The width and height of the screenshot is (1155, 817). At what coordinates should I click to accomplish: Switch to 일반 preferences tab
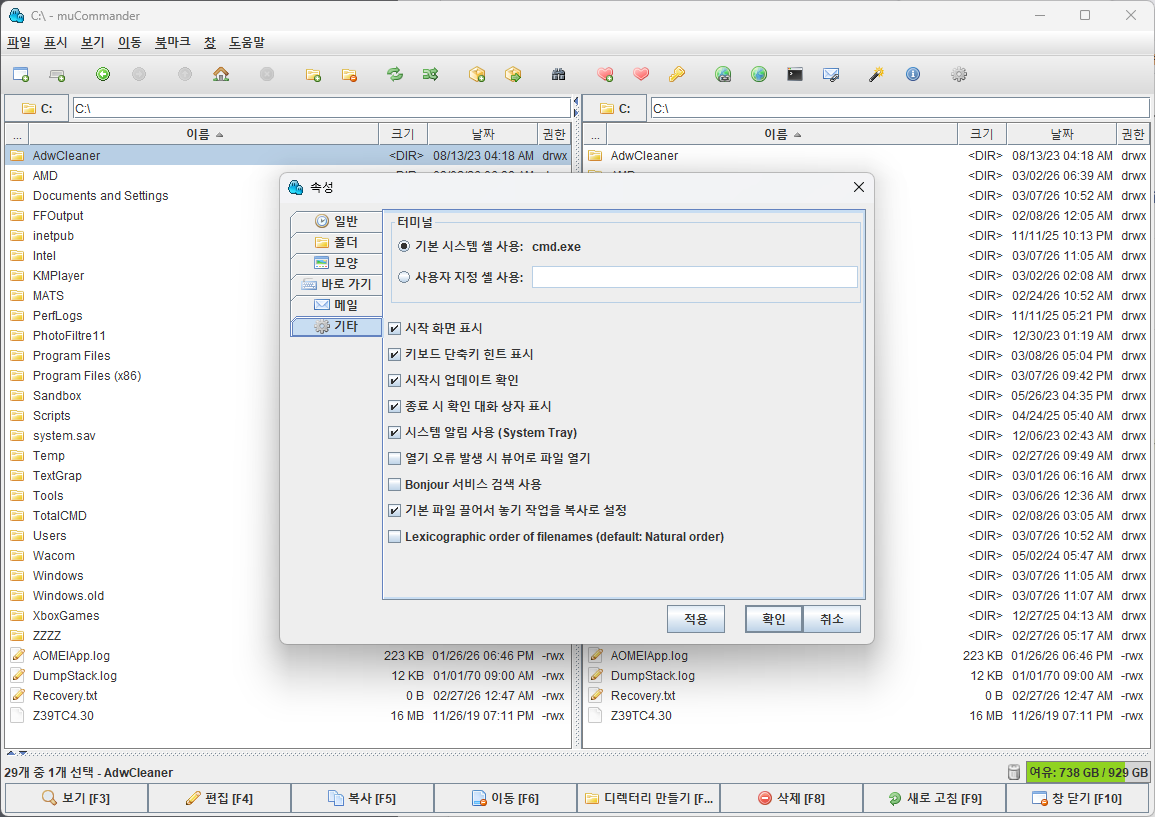coord(337,221)
